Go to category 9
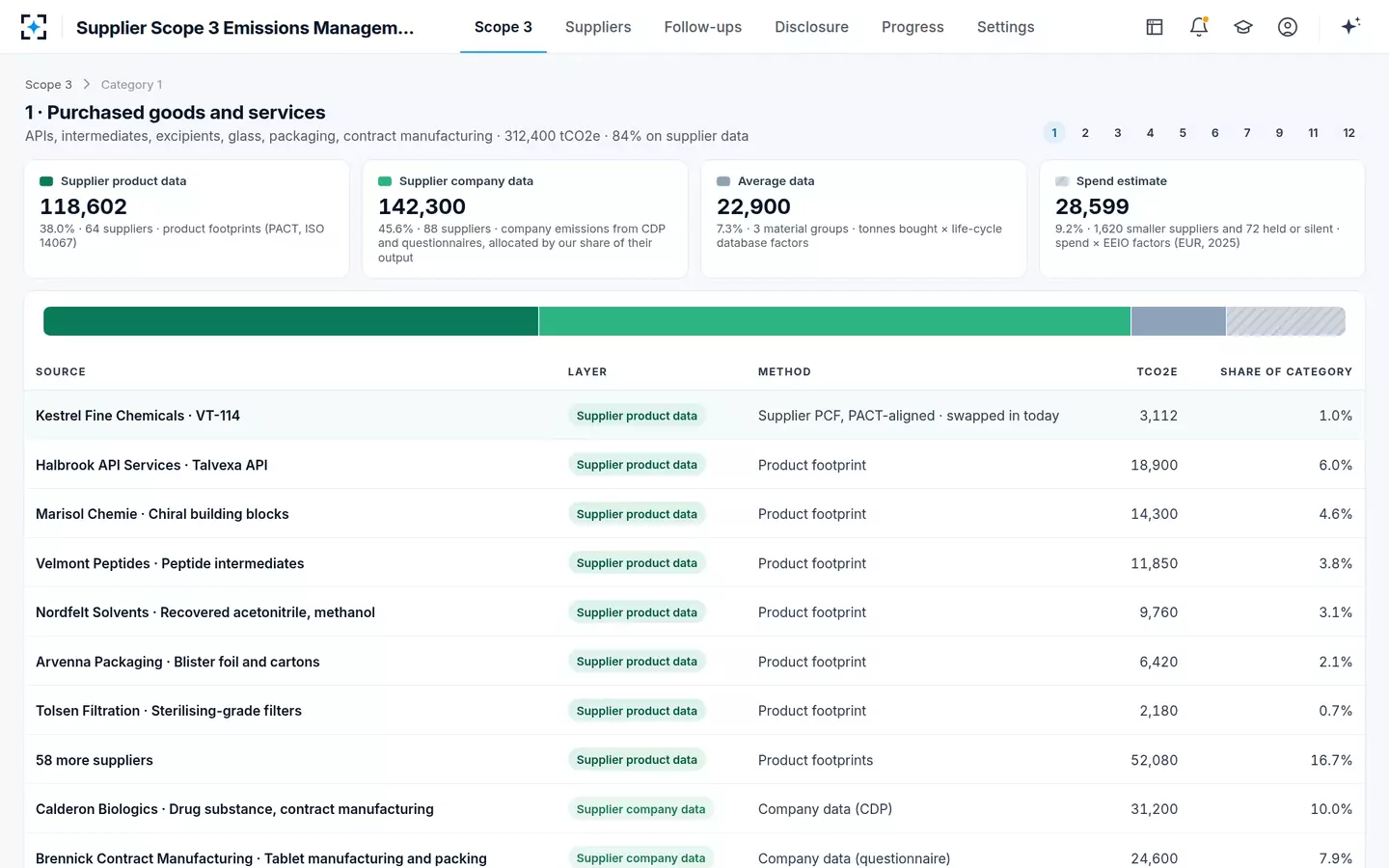1389x868 pixels. coord(1280,133)
